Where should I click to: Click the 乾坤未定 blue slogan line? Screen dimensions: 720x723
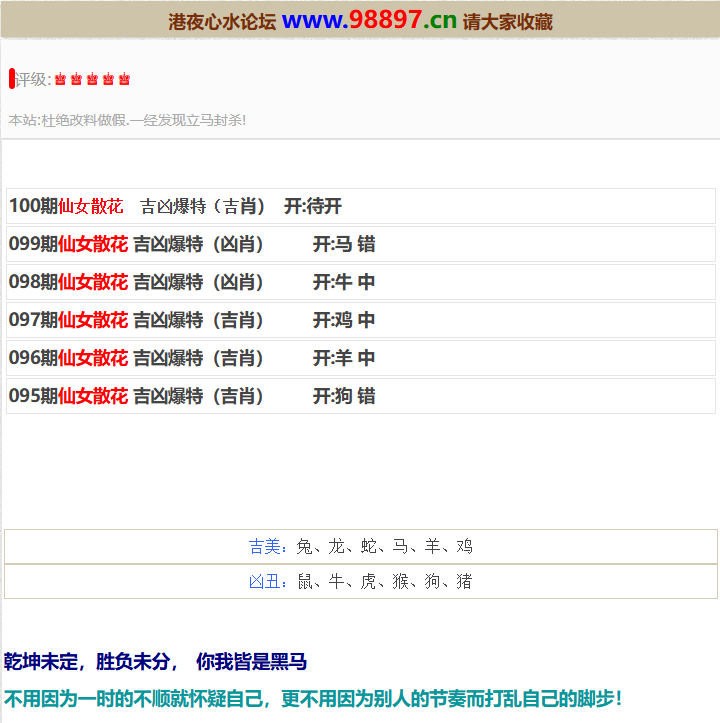[x=155, y=662]
